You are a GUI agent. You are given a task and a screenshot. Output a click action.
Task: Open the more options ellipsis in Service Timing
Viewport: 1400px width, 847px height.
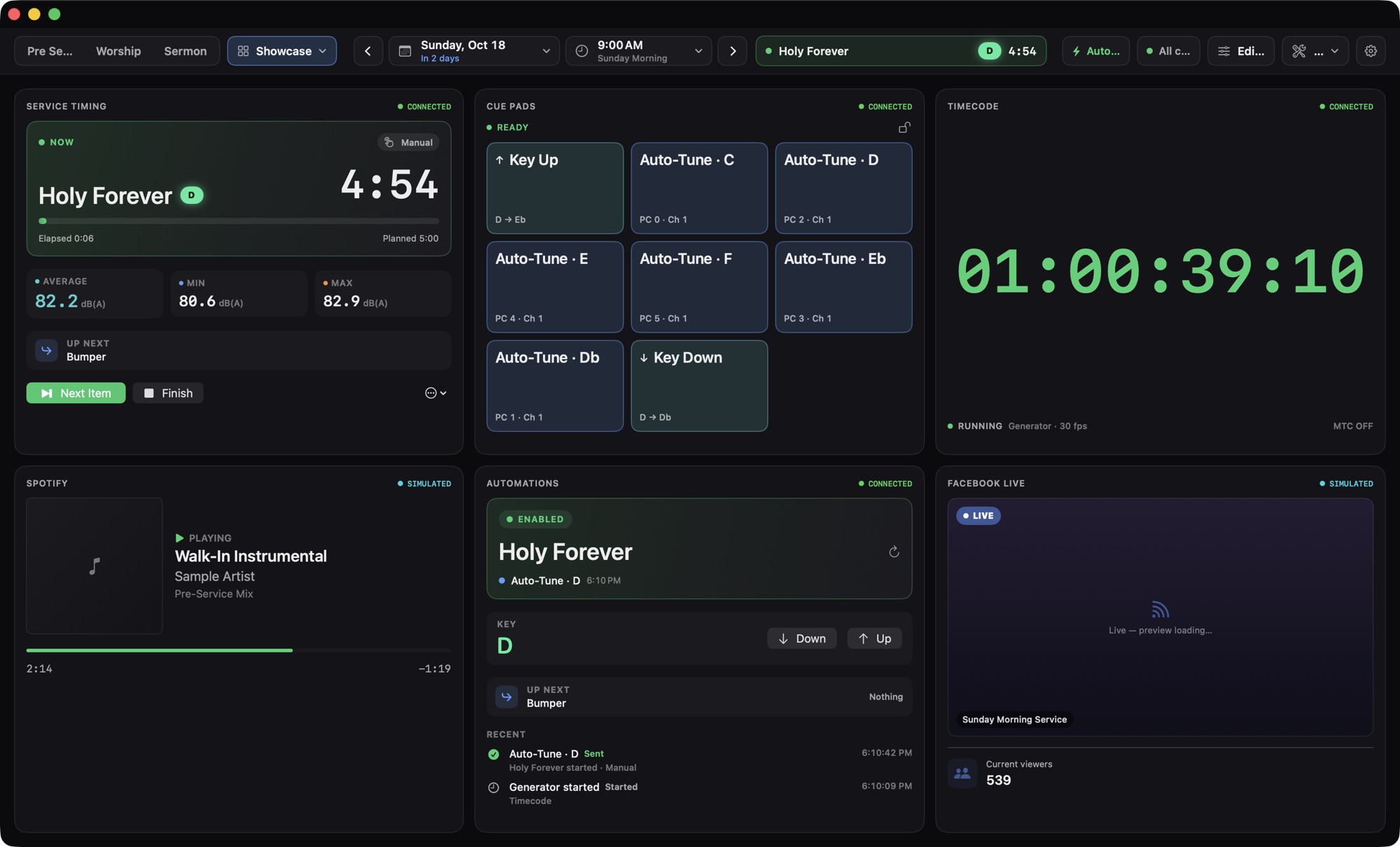pyautogui.click(x=435, y=393)
